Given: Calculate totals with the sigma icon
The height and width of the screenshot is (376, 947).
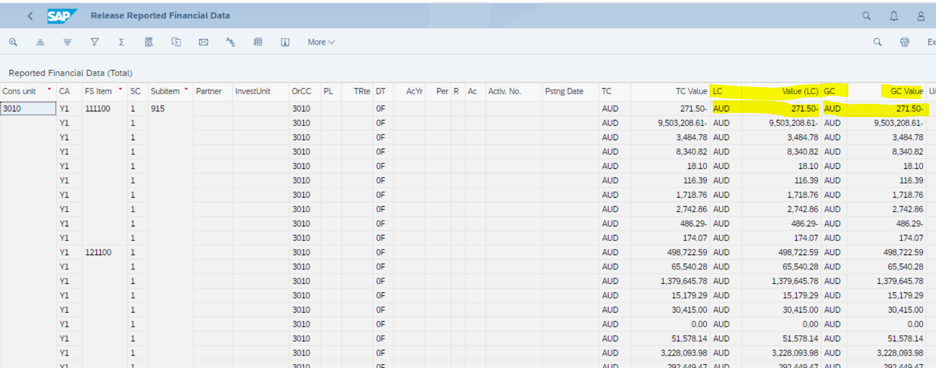Looking at the screenshot, I should coord(121,42).
